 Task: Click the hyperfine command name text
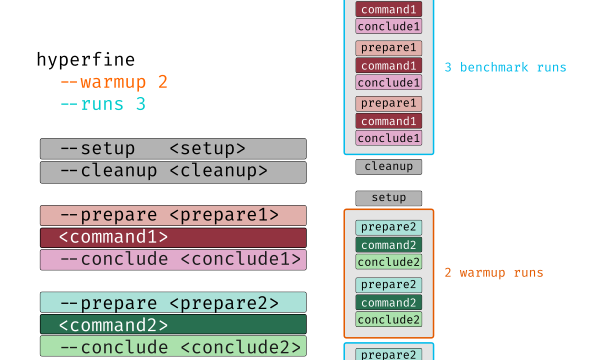point(86,60)
